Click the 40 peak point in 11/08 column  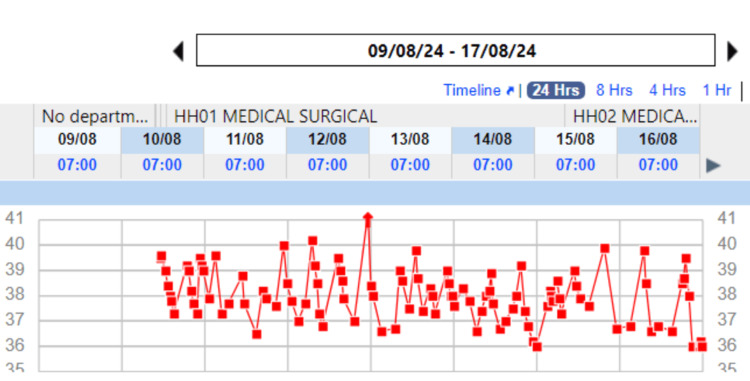click(284, 246)
